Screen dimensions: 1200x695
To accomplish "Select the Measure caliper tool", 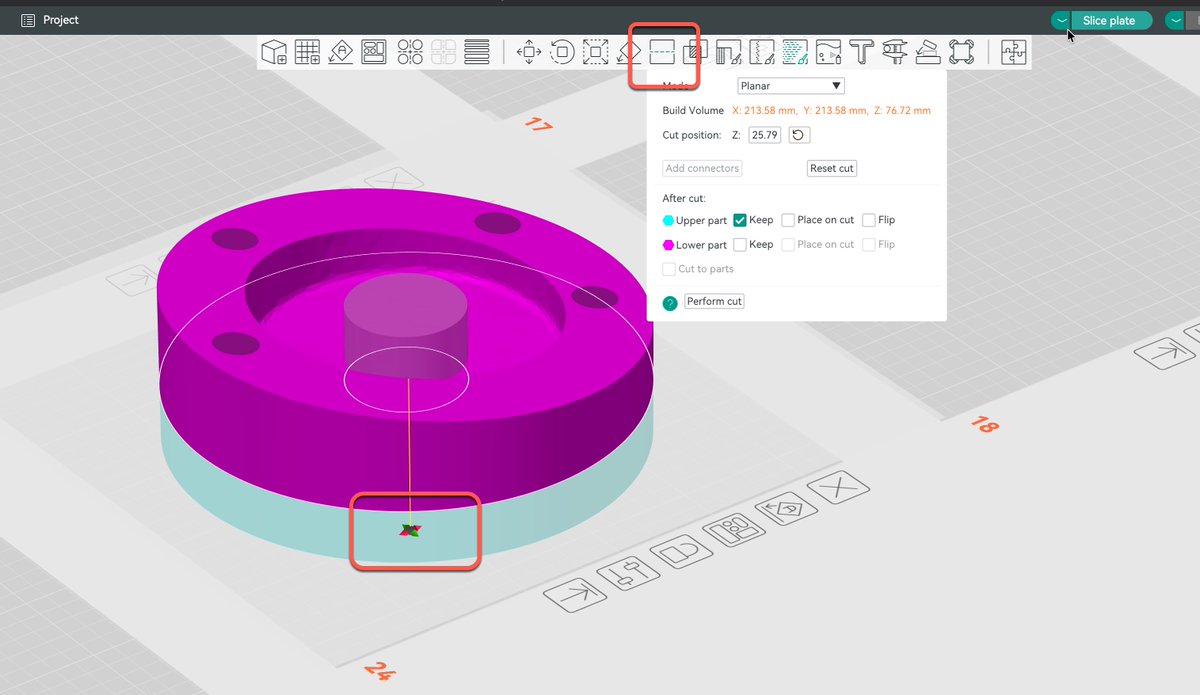I will [x=894, y=52].
